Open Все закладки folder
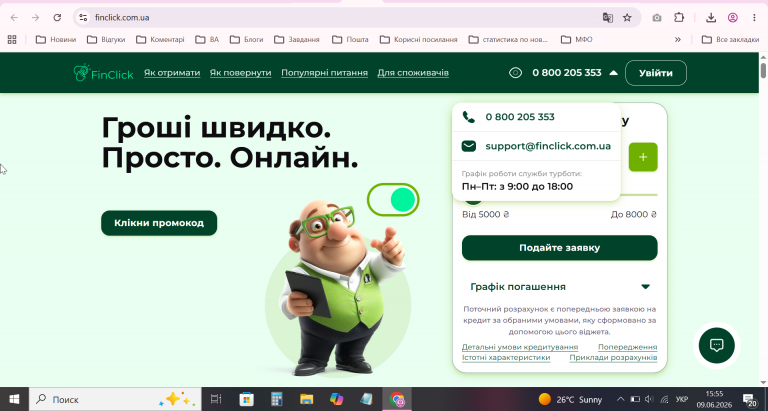This screenshot has width=768, height=411. (x=730, y=39)
